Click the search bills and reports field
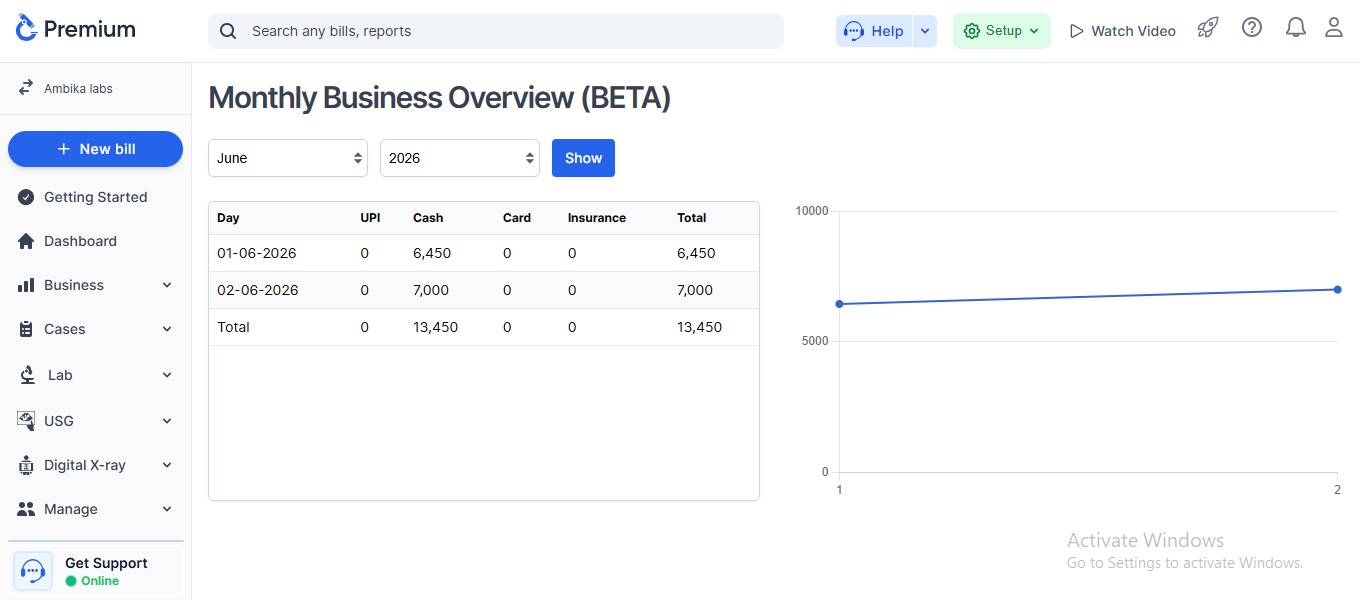 tap(496, 31)
